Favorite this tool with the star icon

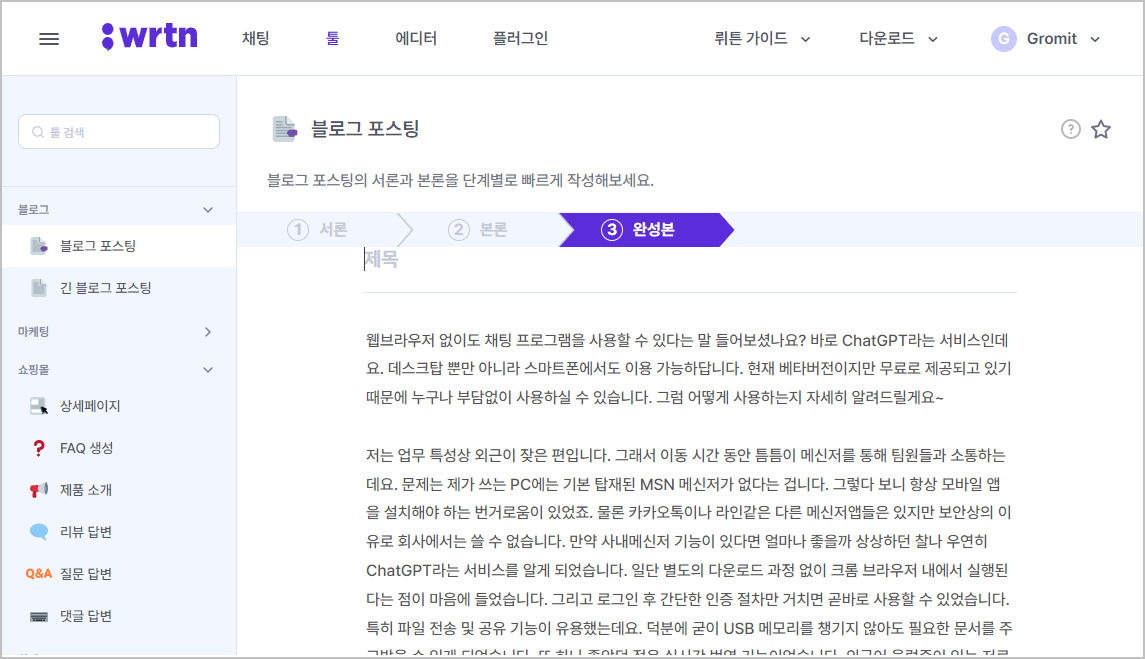[x=1101, y=129]
